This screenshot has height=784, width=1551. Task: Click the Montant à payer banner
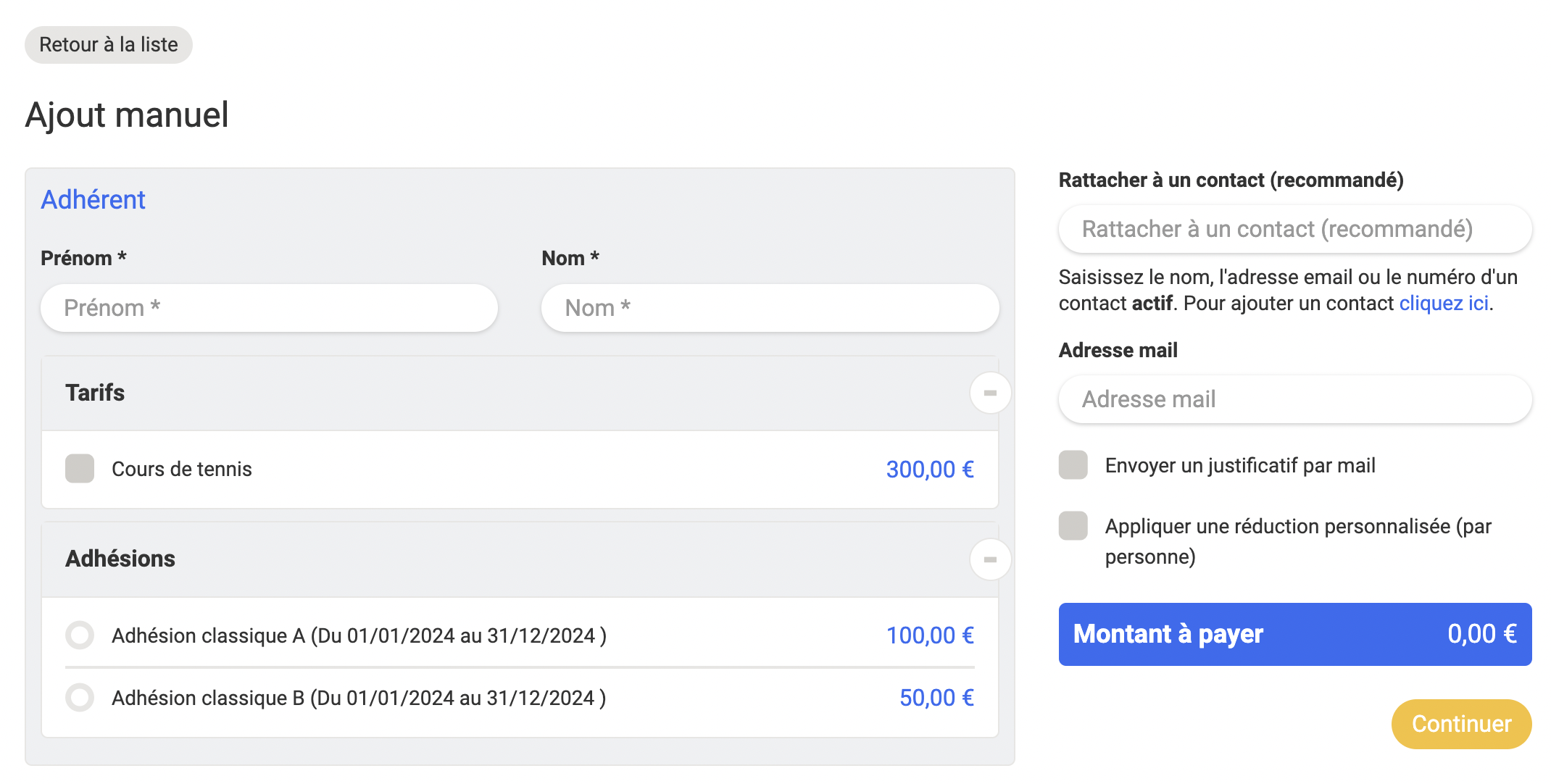point(1295,634)
